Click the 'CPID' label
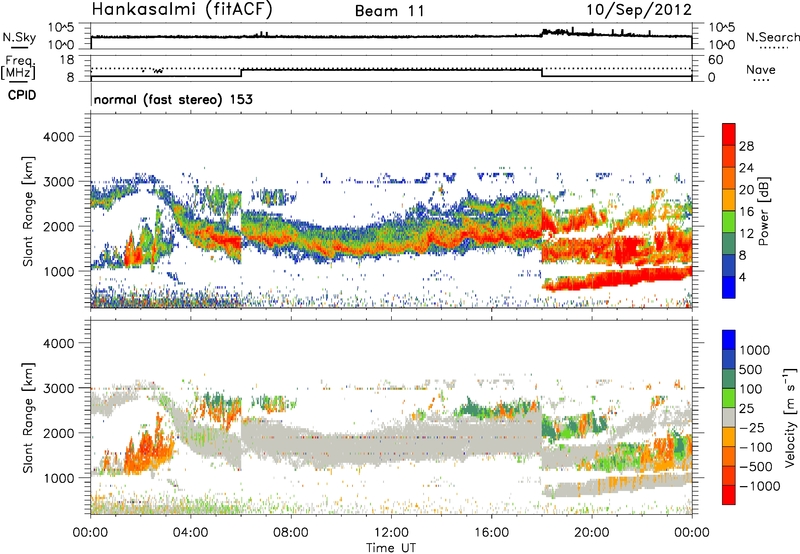The height and width of the screenshot is (554, 800). point(22,95)
